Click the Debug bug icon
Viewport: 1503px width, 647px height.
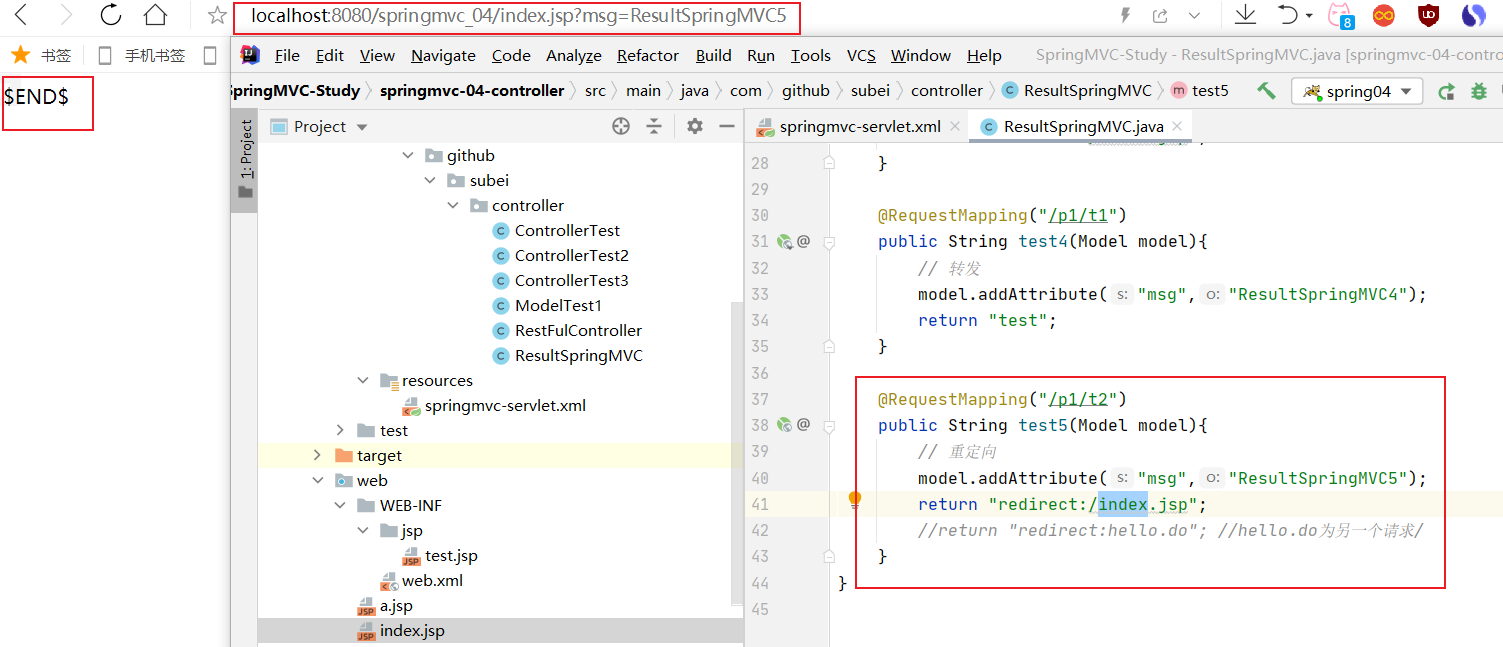(x=1479, y=92)
